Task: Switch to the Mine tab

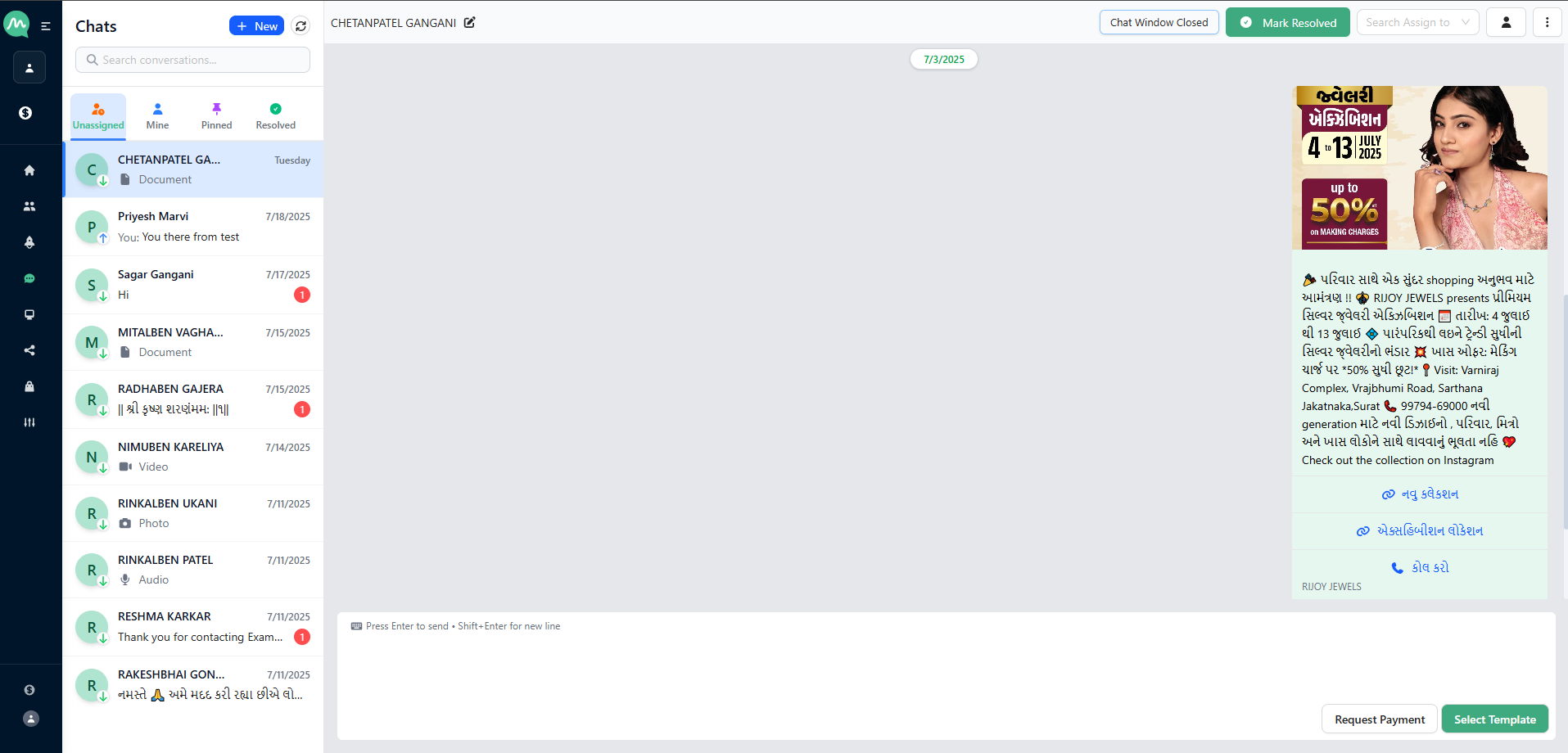Action: coord(157,116)
